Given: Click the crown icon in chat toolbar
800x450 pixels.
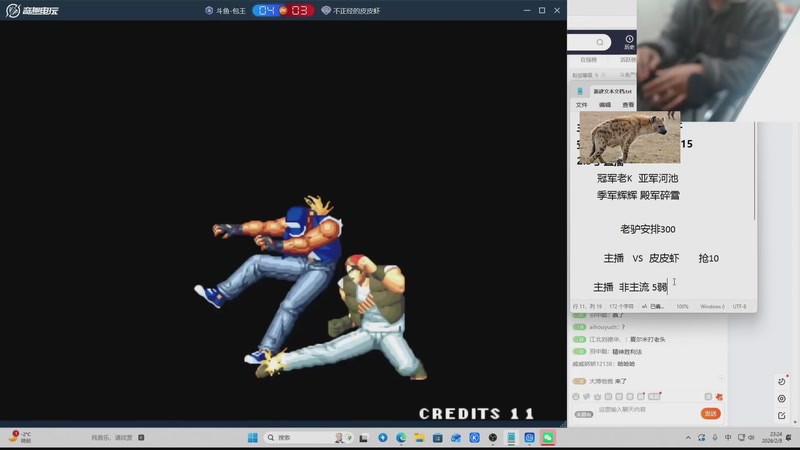Looking at the screenshot, I should pyautogui.click(x=597, y=396).
